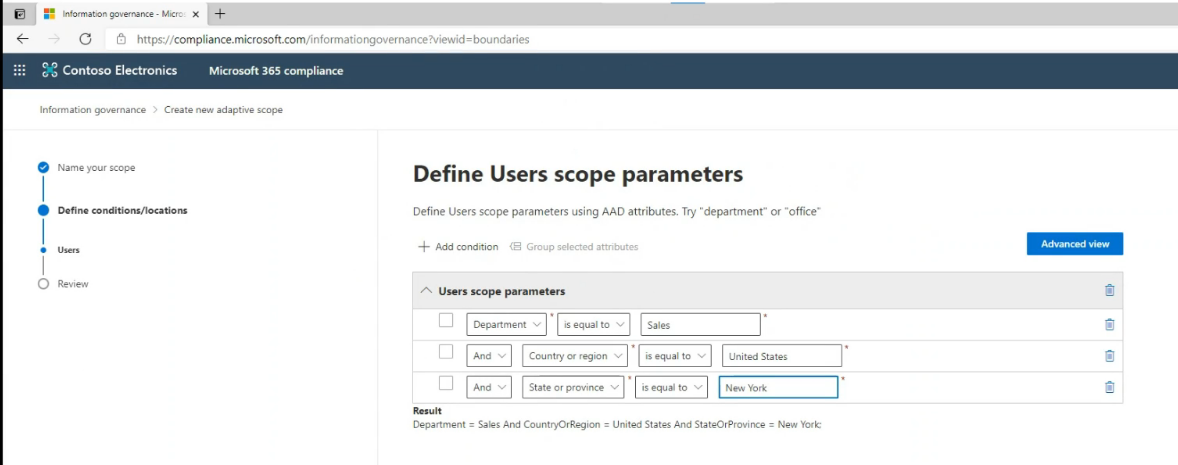
Task: Click the browser refresh icon
Action: pyautogui.click(x=85, y=39)
